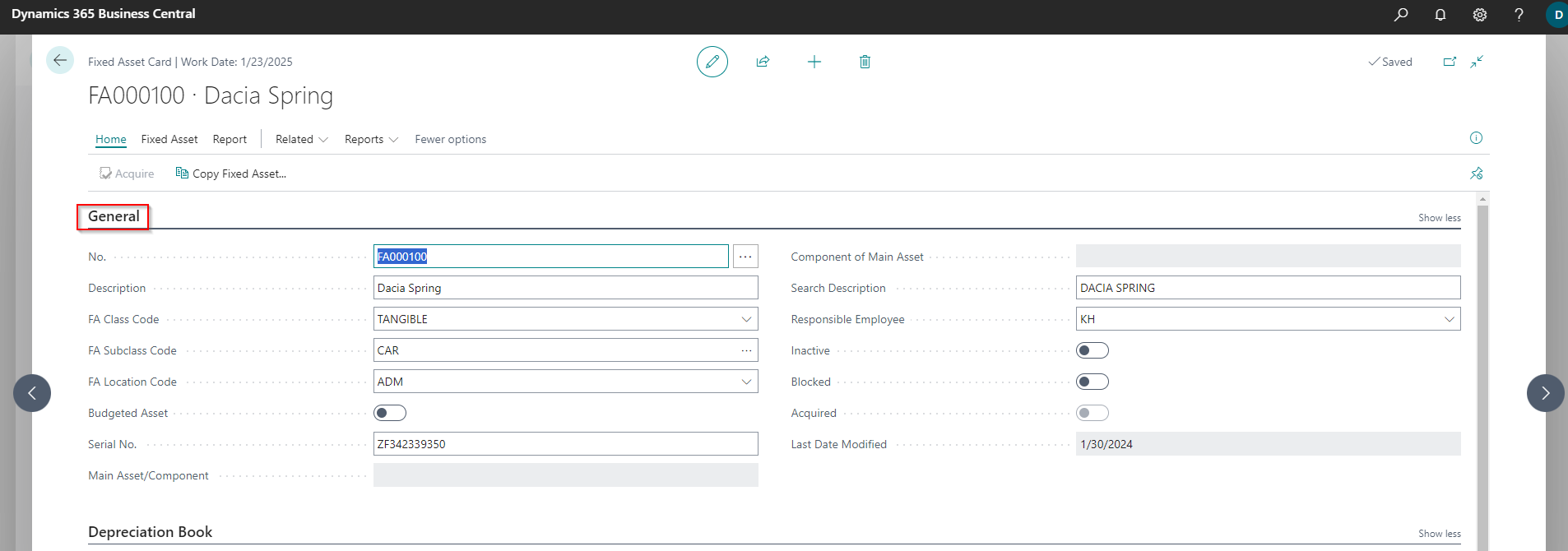Screen dimensions: 1568x551
Task: Open the FA Class Code dropdown
Action: (x=746, y=319)
